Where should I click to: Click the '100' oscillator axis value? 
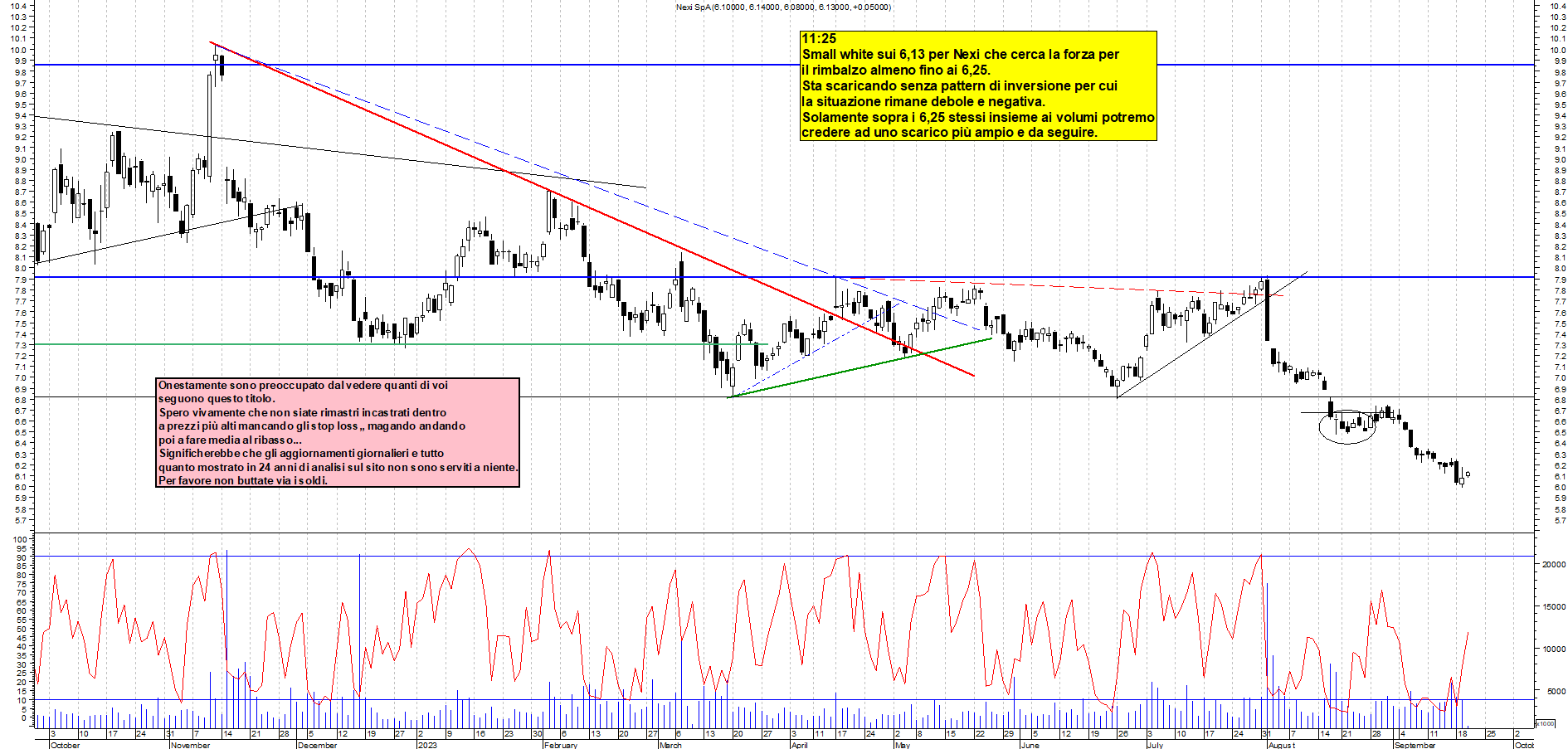tap(20, 539)
